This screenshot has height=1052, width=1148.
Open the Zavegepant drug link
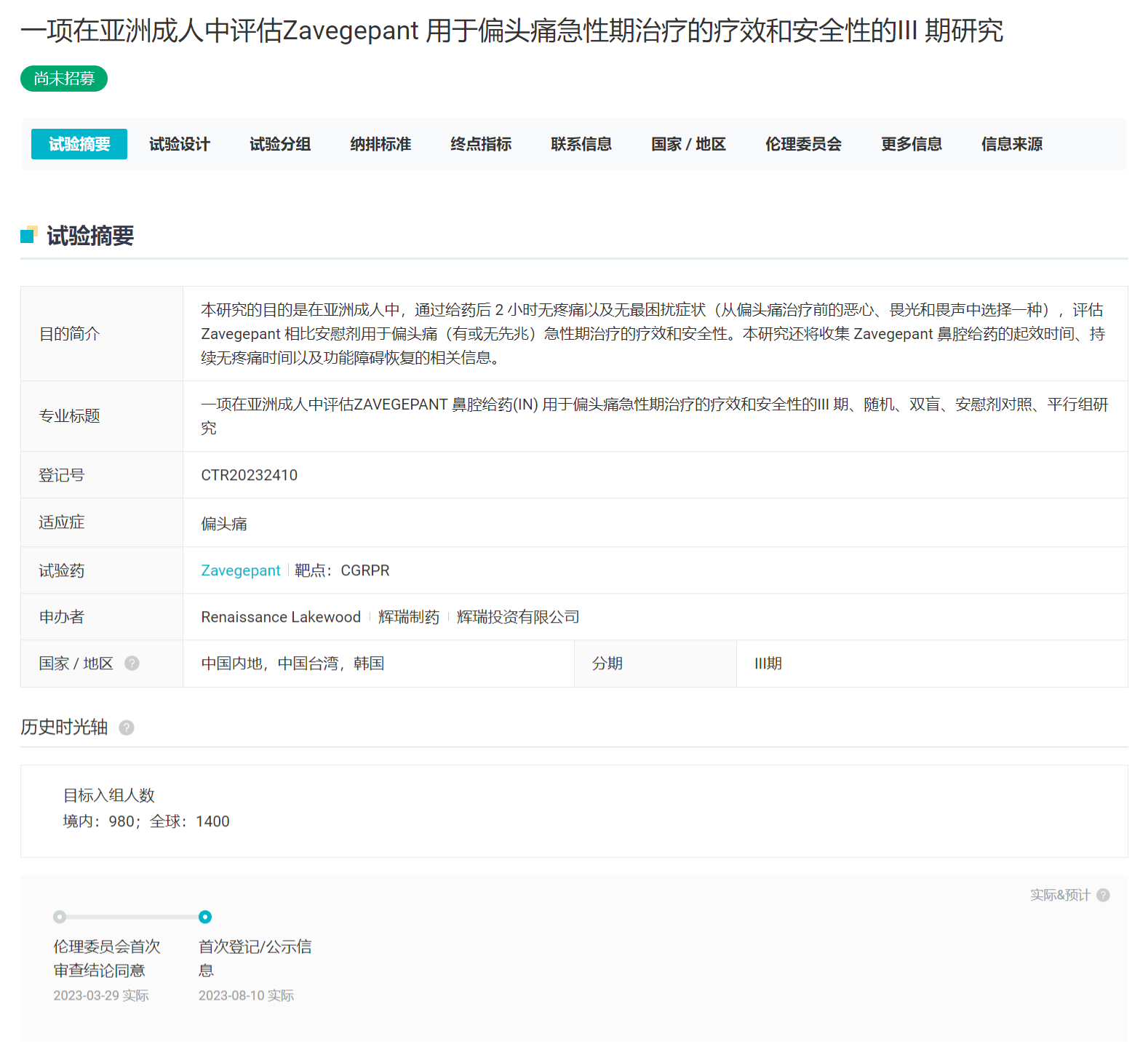(240, 570)
